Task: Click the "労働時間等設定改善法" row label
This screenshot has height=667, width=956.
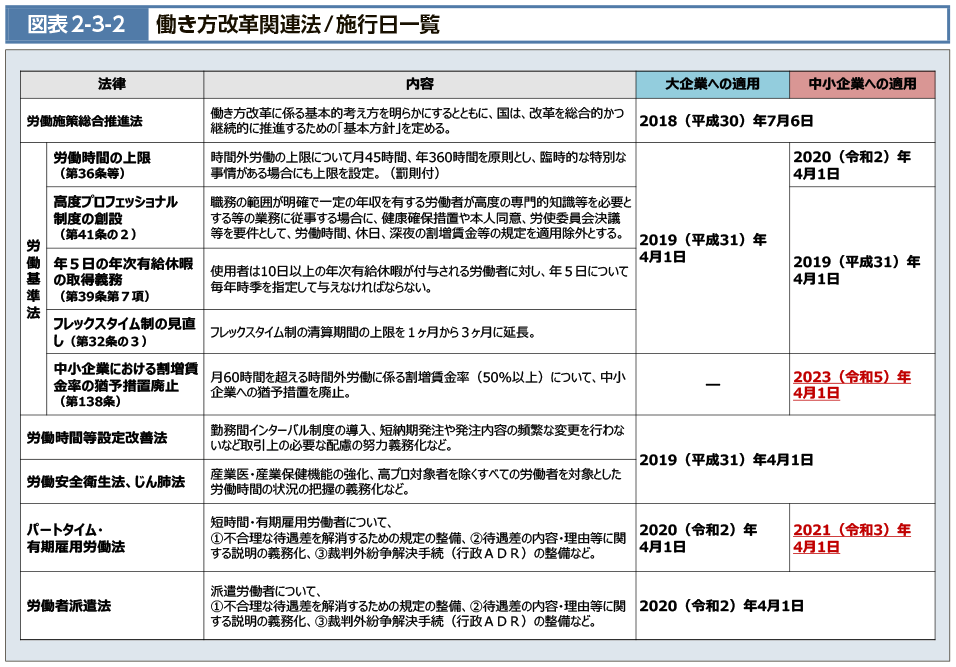Action: [x=96, y=438]
